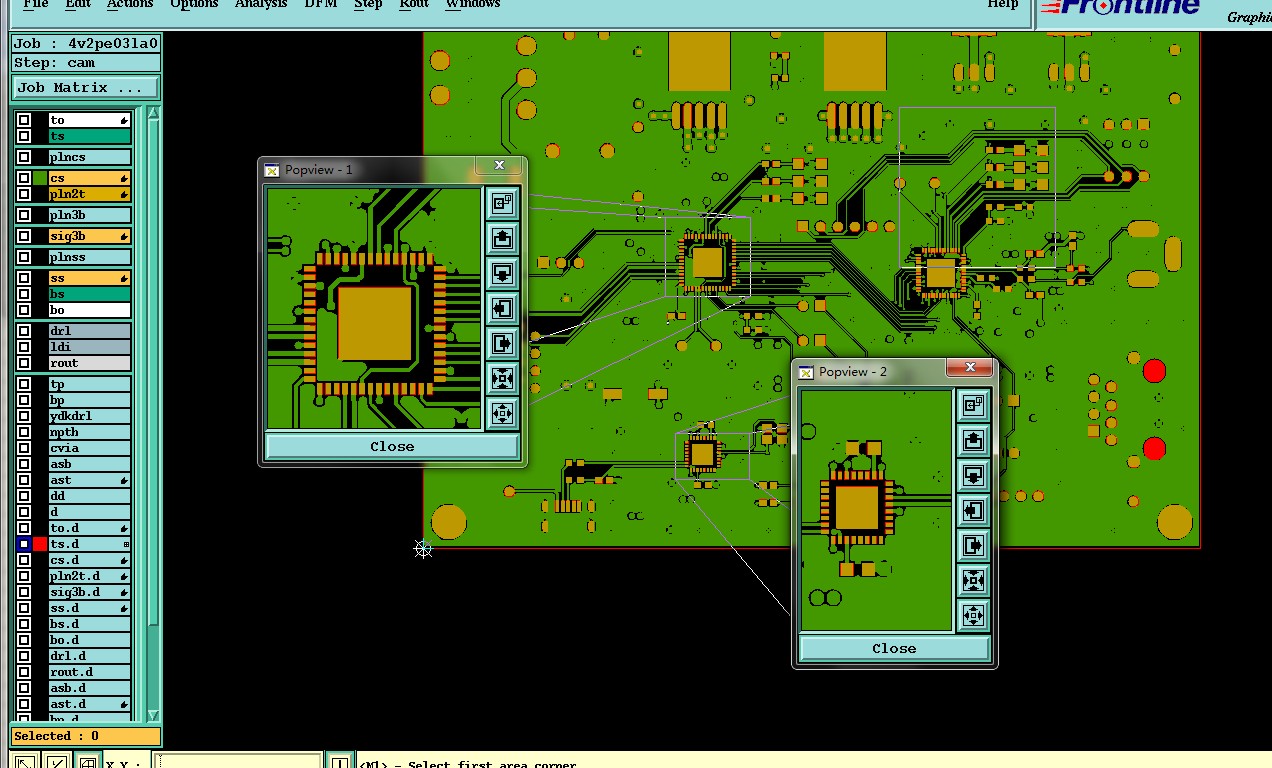Zoom out with Popview - 2 bottom icon

[x=973, y=615]
